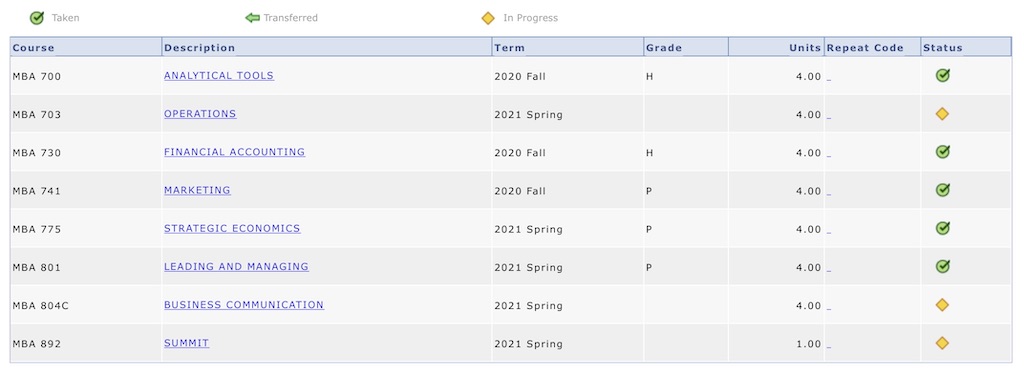Click the Taken checkmark for MBA 730
1024x376 pixels.
[942, 152]
